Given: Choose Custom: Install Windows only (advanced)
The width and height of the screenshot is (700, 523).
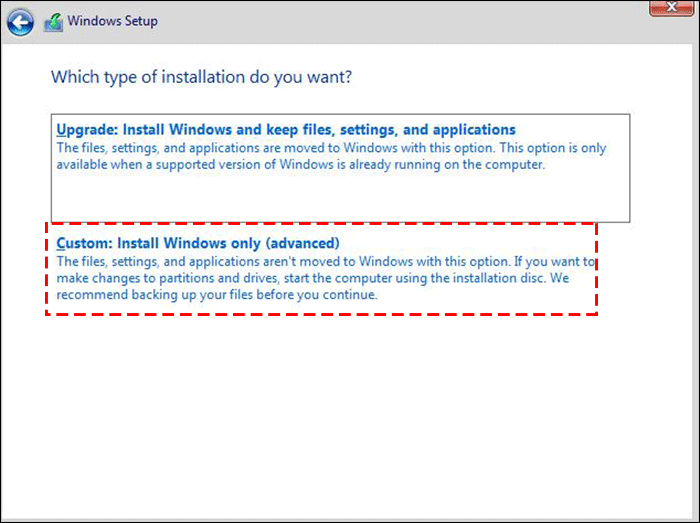Looking at the screenshot, I should pos(198,243).
